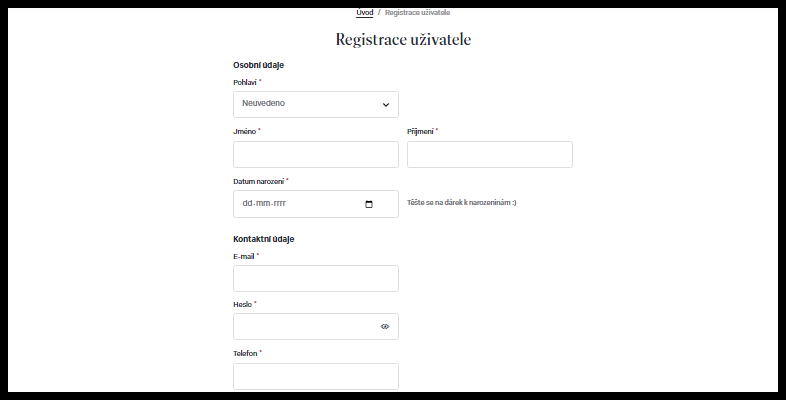Viewport: 786px width, 400px height.
Task: Focus the Telefon input field
Action: 315,376
